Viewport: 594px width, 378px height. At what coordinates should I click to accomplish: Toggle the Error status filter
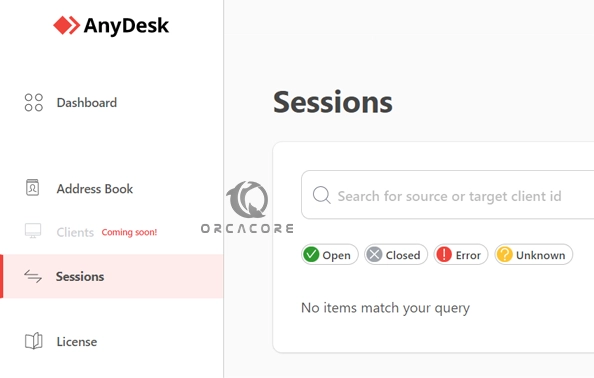pyautogui.click(x=461, y=255)
